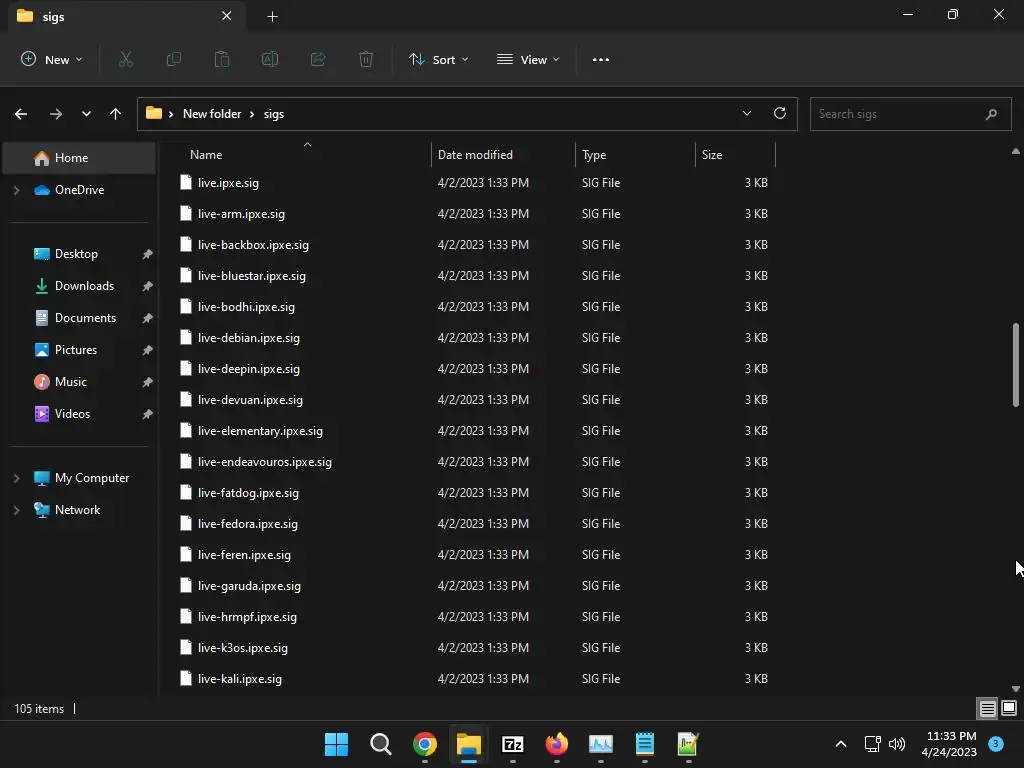The image size is (1024, 768).
Task: Open Videos in Quick access
Action: pos(72,414)
